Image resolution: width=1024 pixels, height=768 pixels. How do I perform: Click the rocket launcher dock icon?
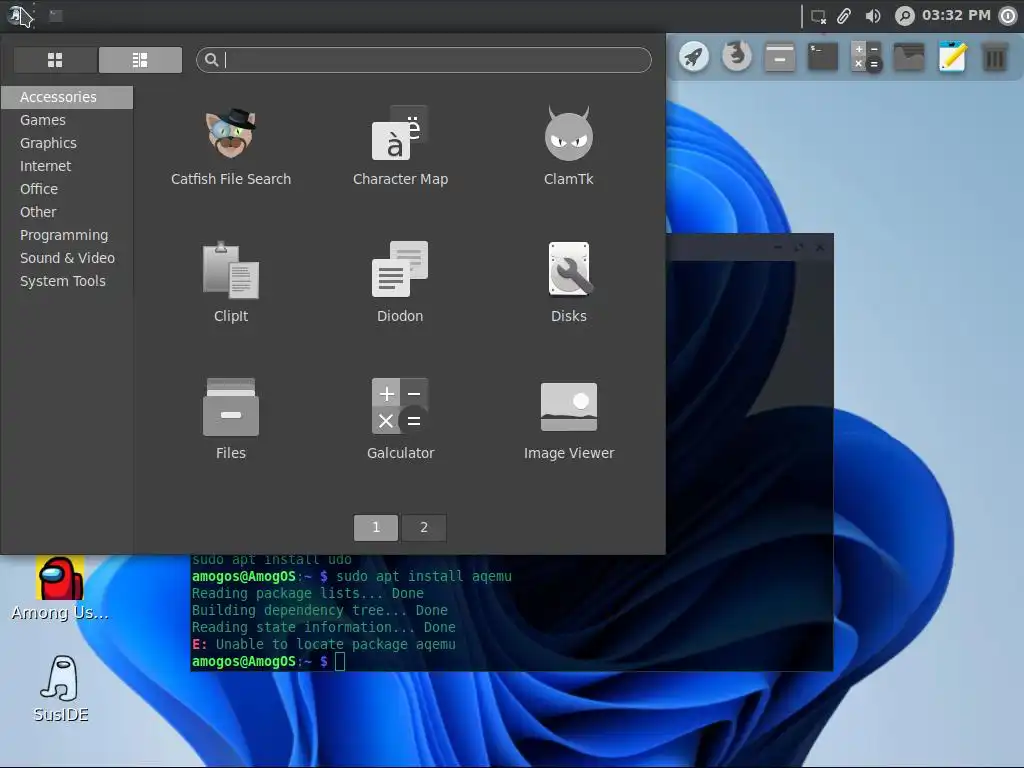694,57
